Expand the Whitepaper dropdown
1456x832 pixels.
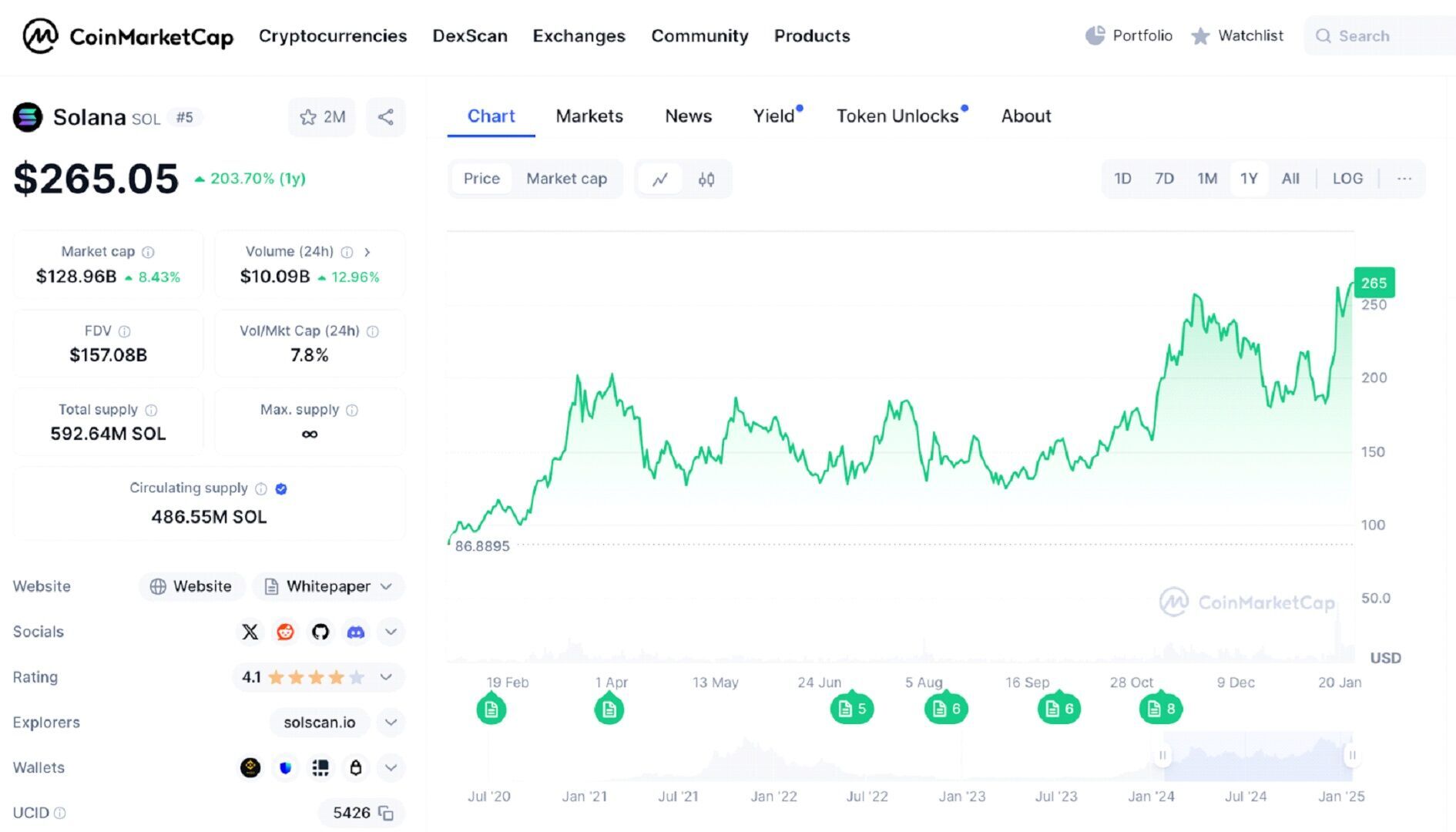pos(329,586)
